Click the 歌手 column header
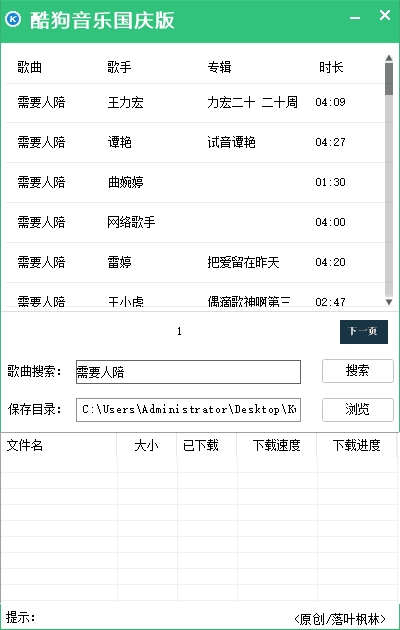 pos(119,67)
